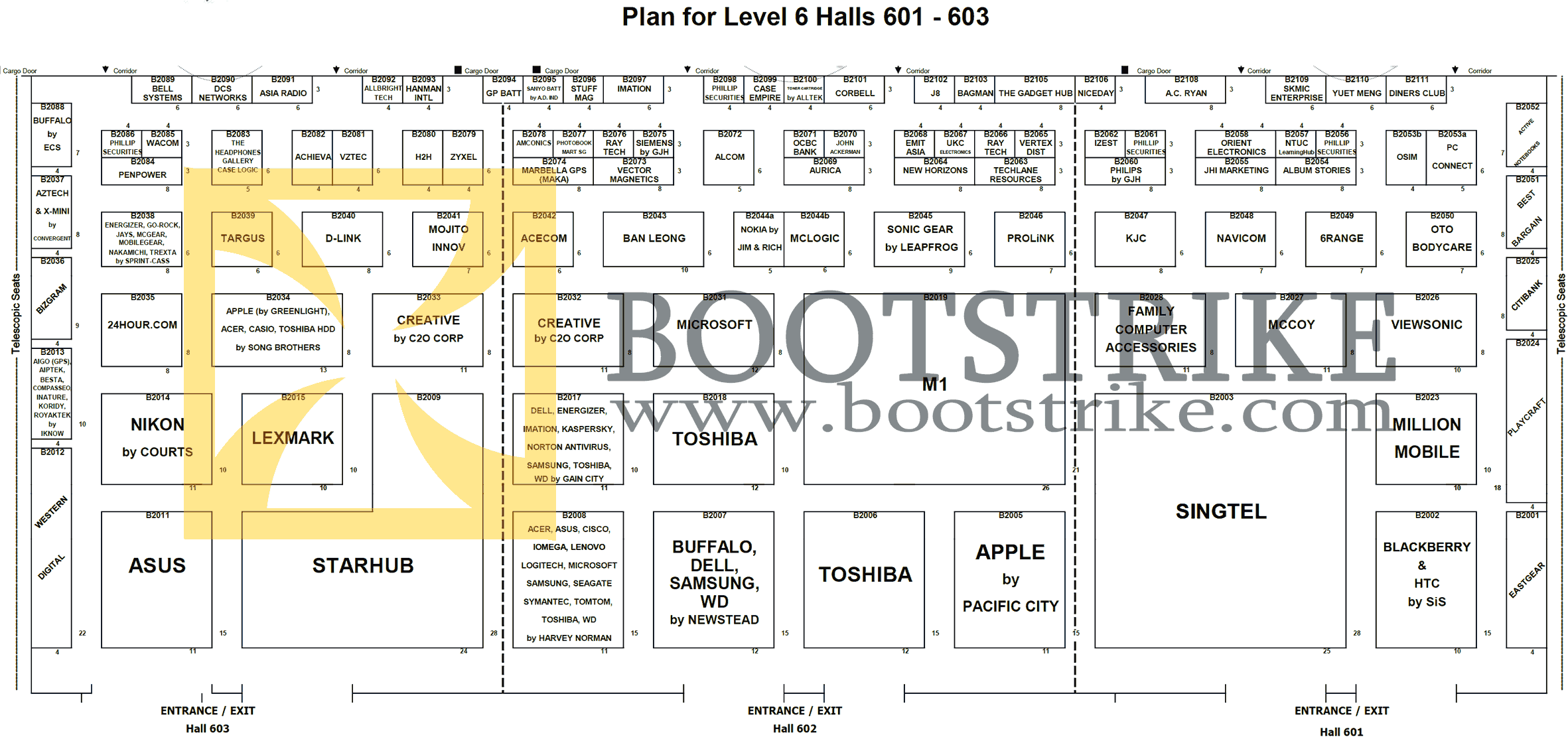
Task: Select the ALCOM booth B2072
Action: pyautogui.click(x=729, y=157)
